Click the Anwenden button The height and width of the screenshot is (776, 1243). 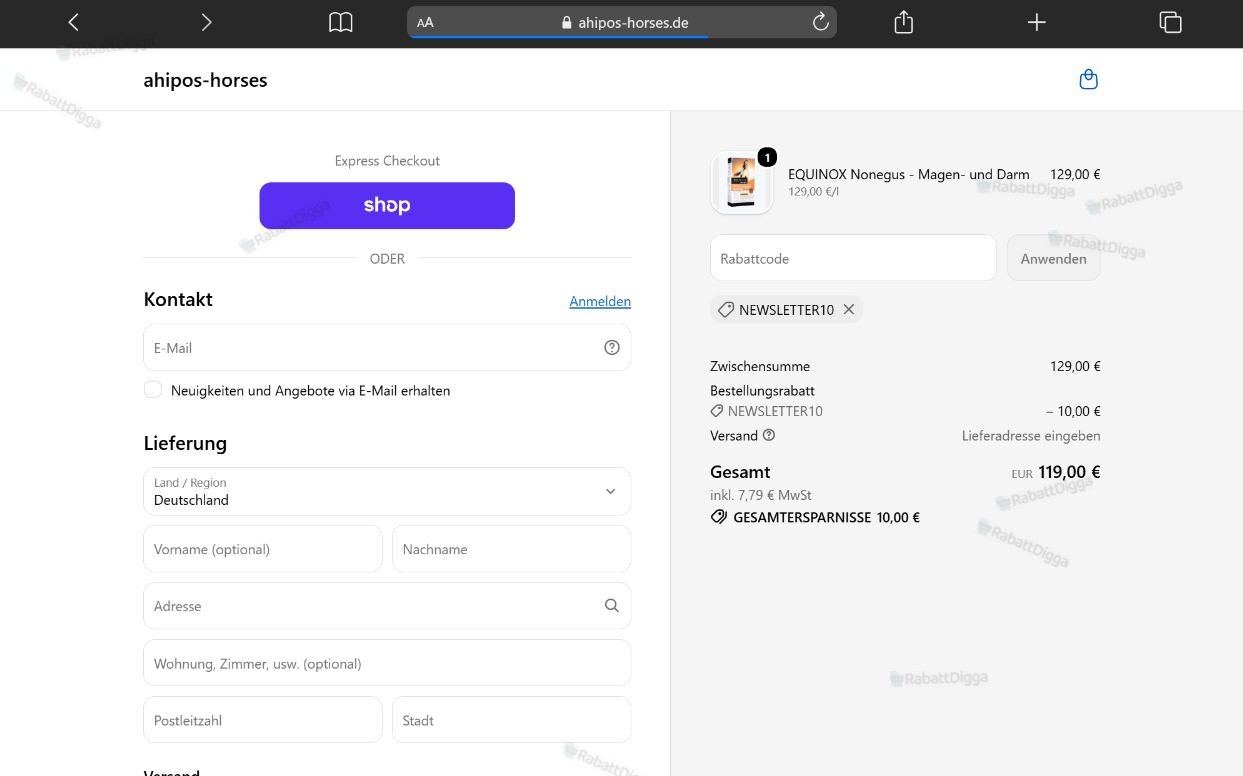pos(1053,258)
